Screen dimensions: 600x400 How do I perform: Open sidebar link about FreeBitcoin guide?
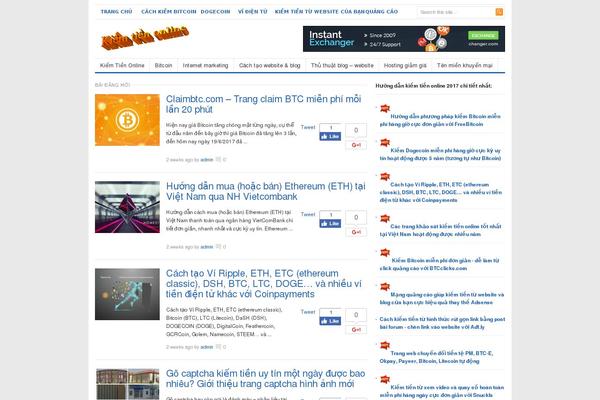(440, 120)
